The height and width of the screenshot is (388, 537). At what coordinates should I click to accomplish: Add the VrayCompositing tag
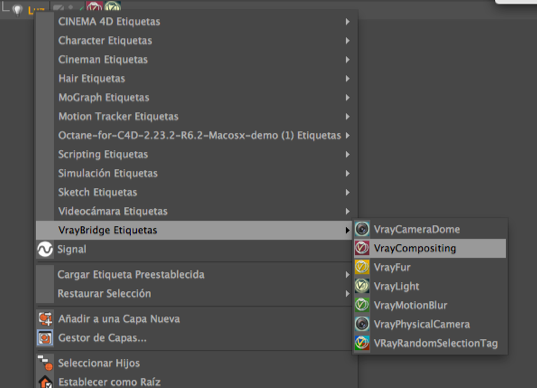pyautogui.click(x=430, y=248)
